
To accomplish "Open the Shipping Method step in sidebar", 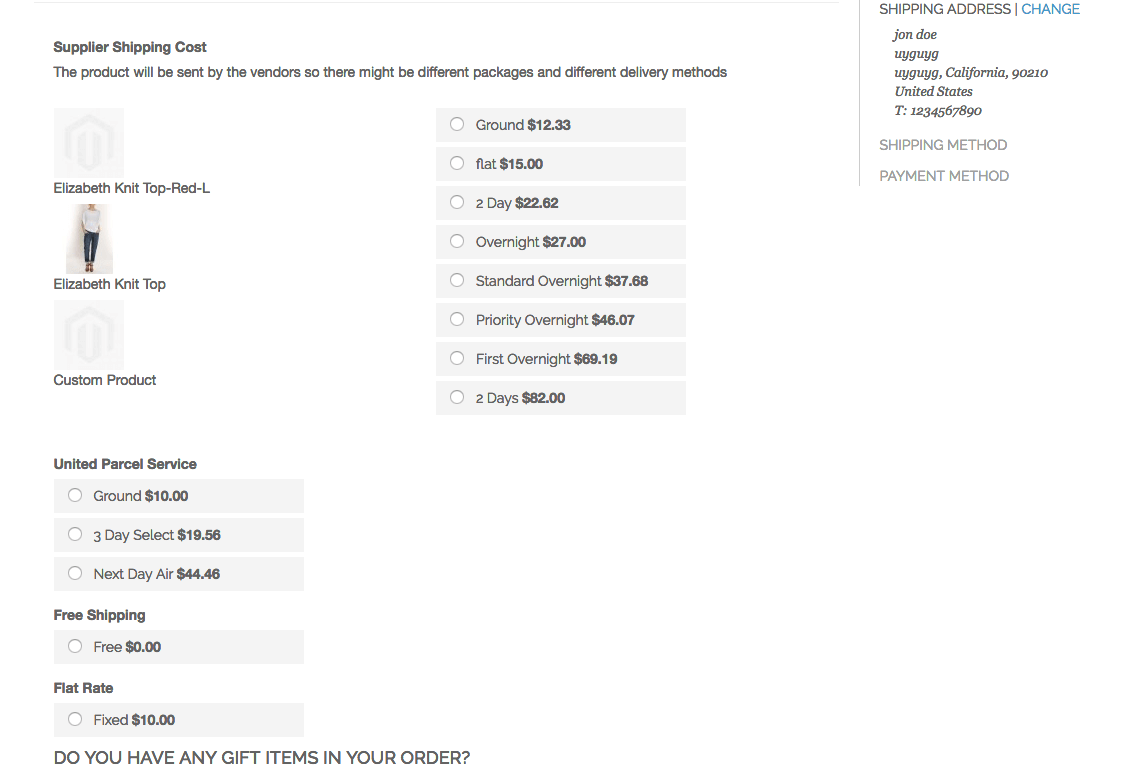I will [943, 145].
